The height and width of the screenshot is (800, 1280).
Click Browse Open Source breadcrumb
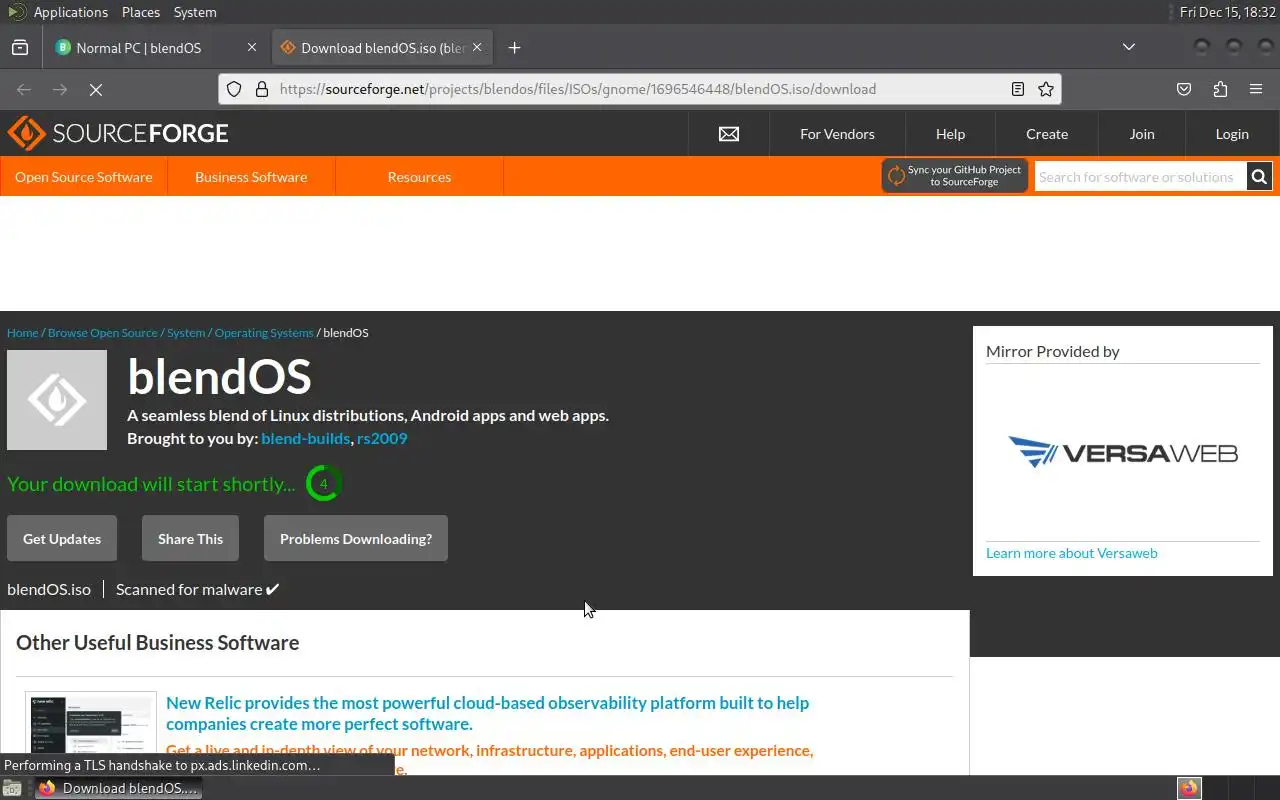pyautogui.click(x=103, y=333)
